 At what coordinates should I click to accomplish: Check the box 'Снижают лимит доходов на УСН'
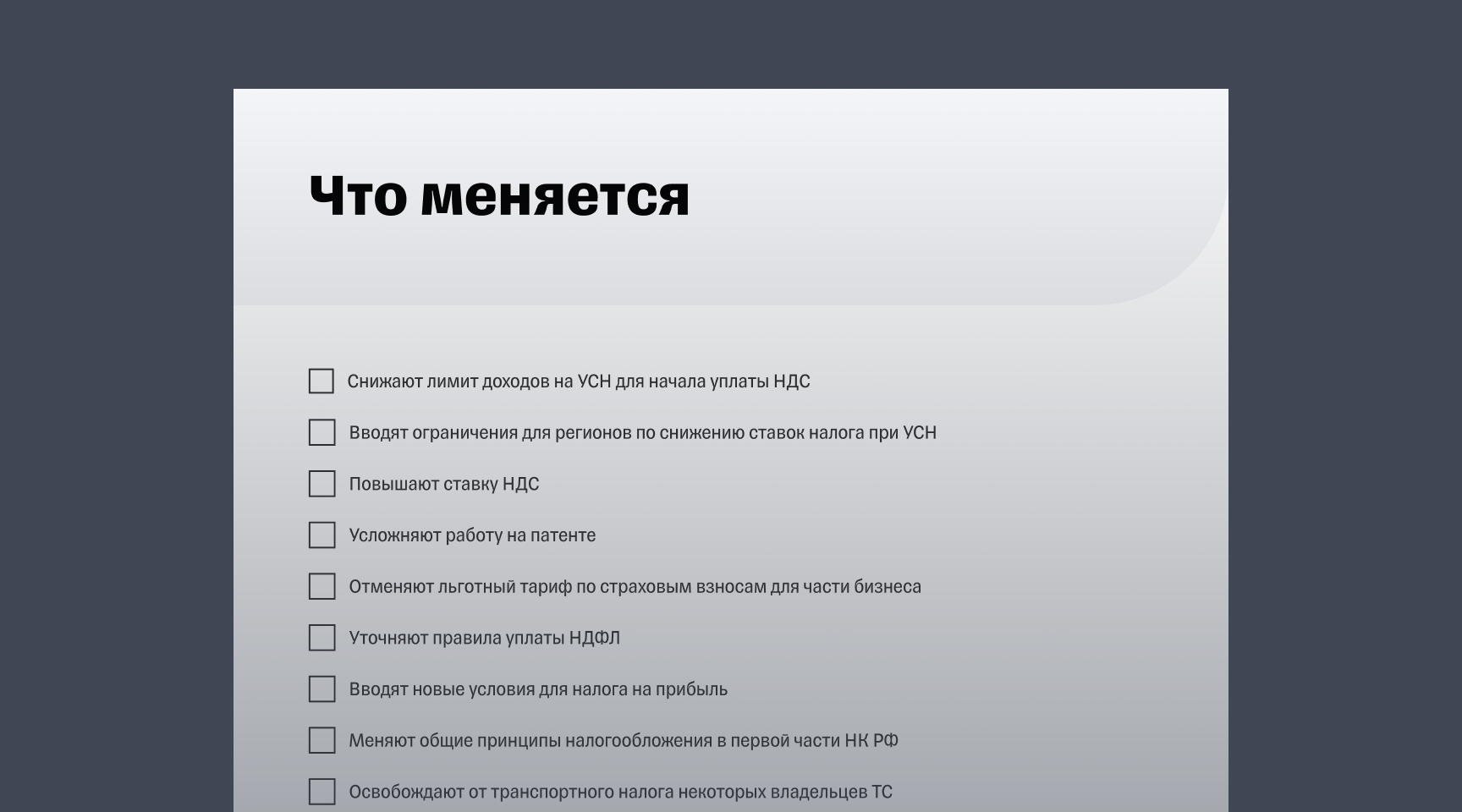coord(322,381)
